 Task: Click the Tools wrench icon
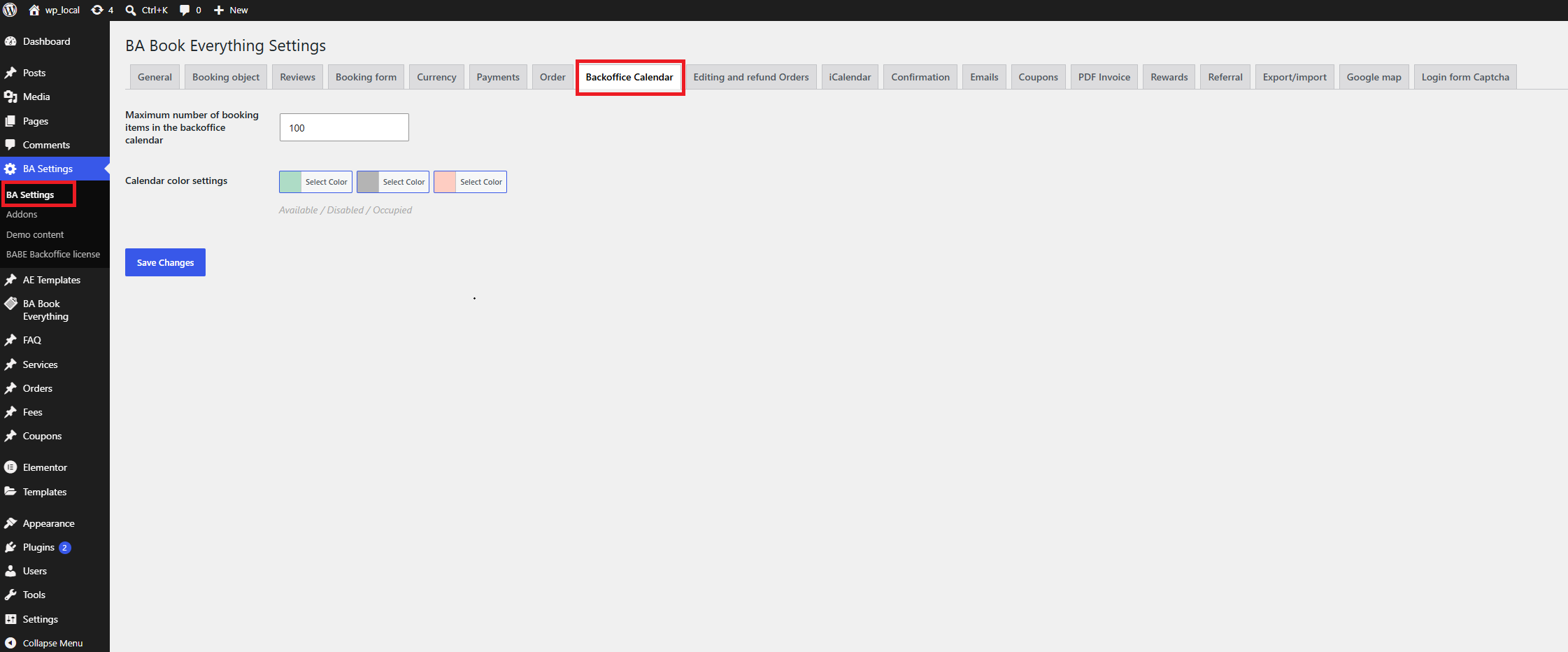tap(10, 595)
